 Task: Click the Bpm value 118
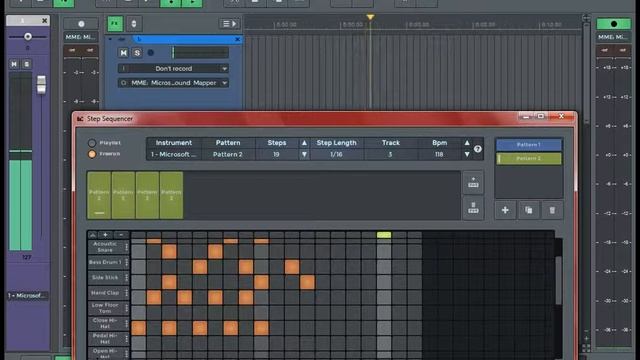pyautogui.click(x=439, y=154)
